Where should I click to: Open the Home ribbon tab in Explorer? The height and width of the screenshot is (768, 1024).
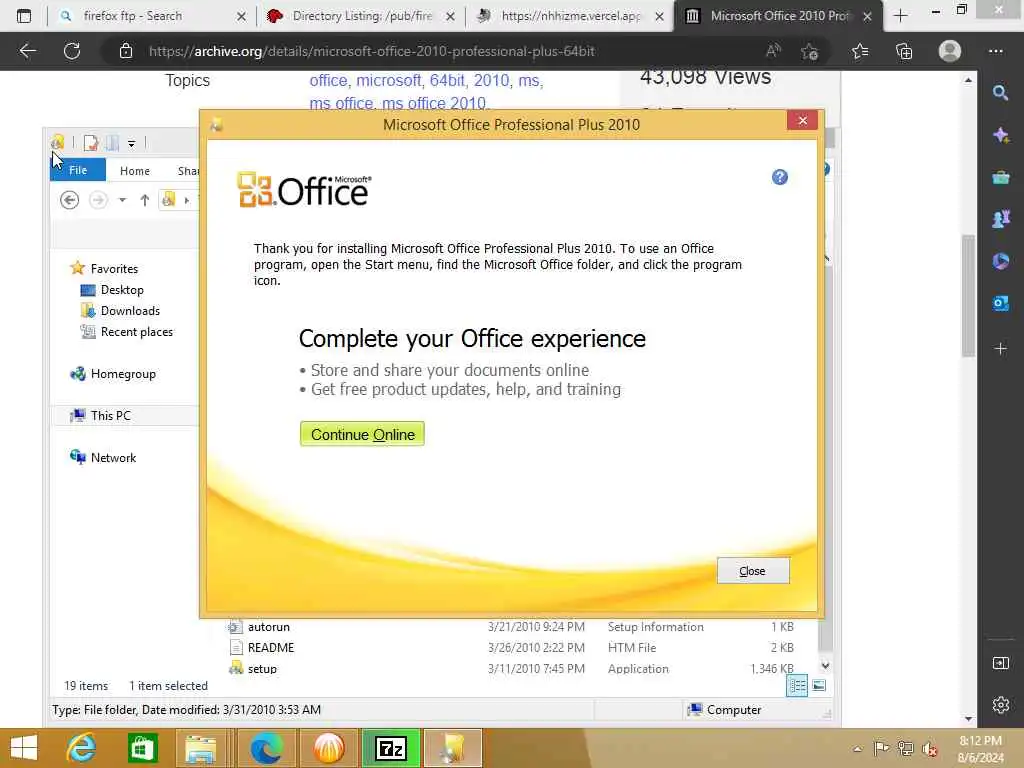click(x=135, y=170)
